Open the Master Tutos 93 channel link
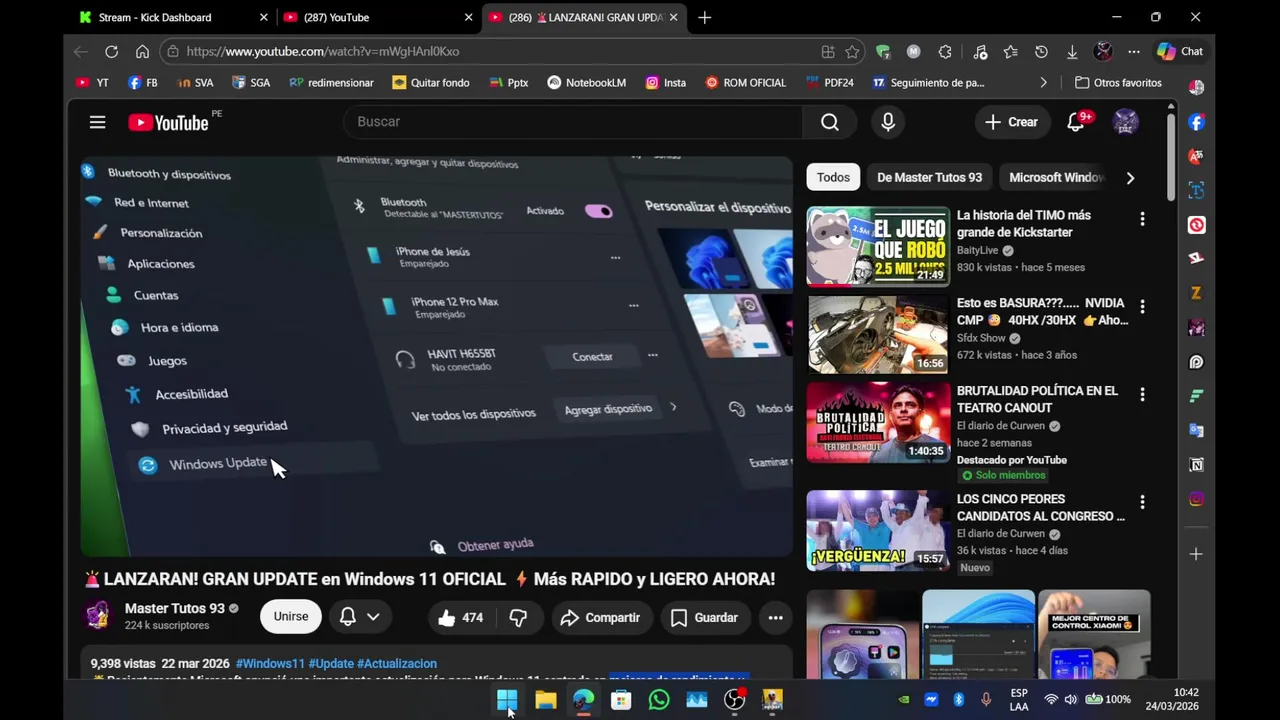Image resolution: width=1280 pixels, height=720 pixels. tap(174, 608)
